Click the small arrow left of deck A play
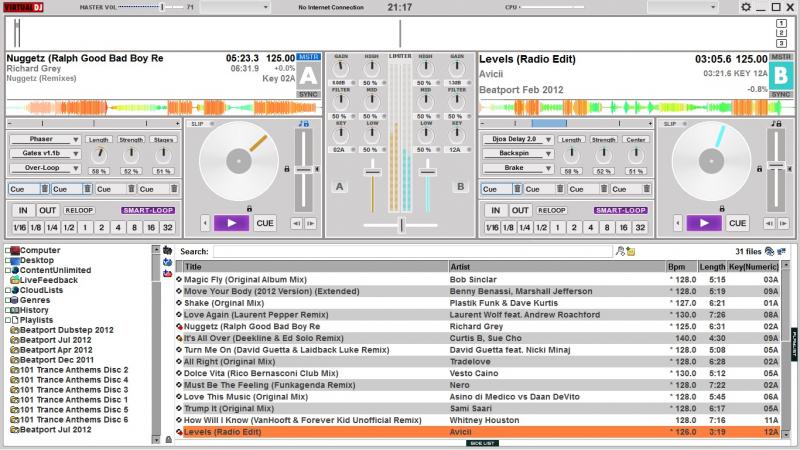The image size is (800, 450). [x=205, y=223]
